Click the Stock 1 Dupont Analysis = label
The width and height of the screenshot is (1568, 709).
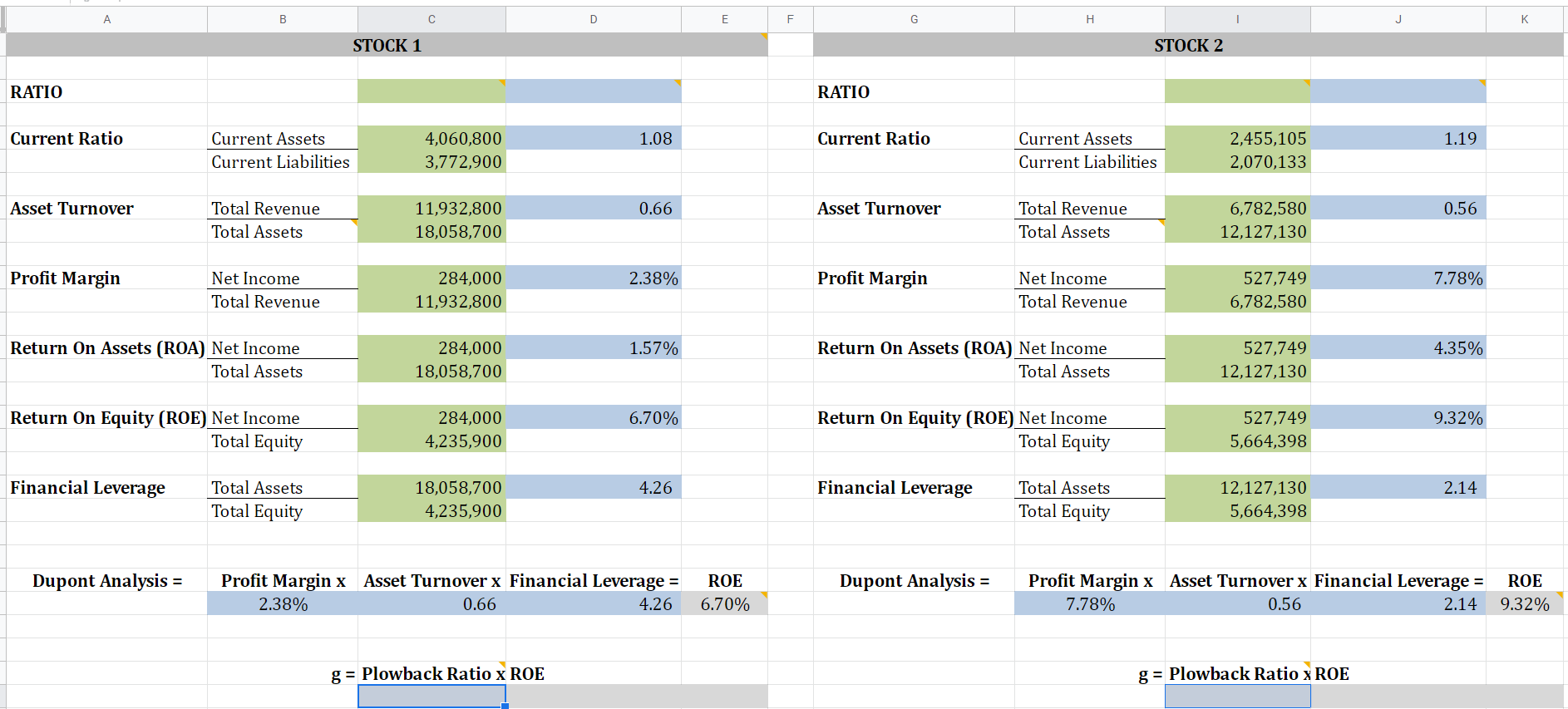point(107,580)
